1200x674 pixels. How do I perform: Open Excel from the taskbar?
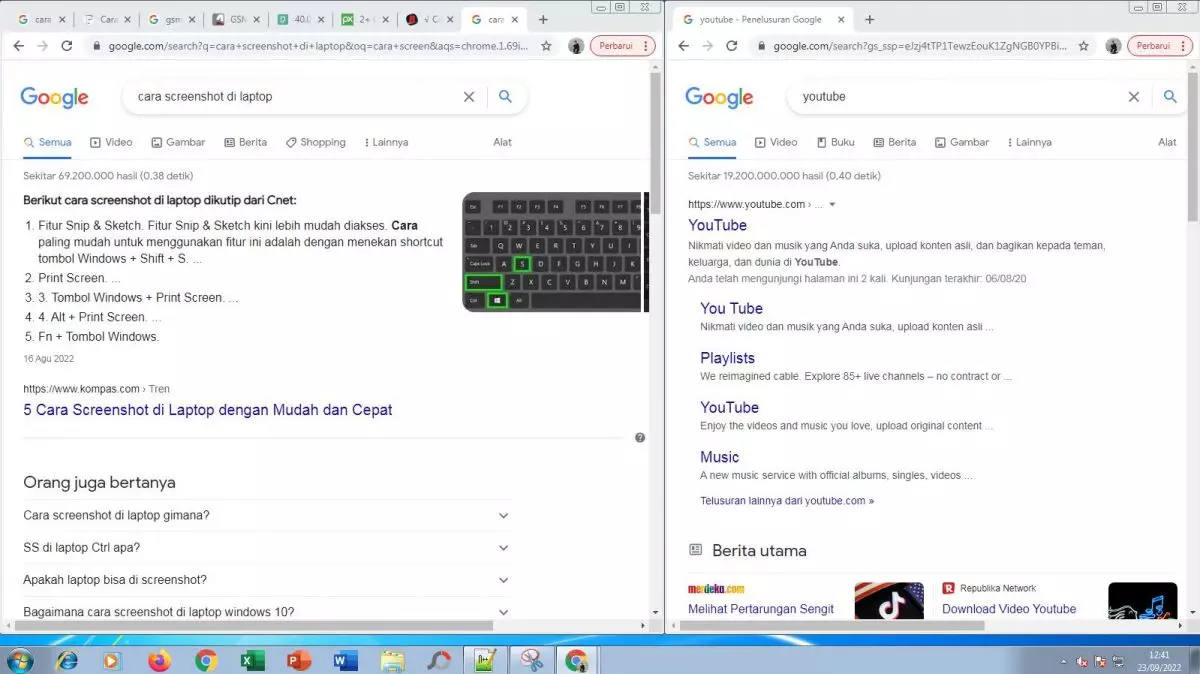(x=252, y=660)
